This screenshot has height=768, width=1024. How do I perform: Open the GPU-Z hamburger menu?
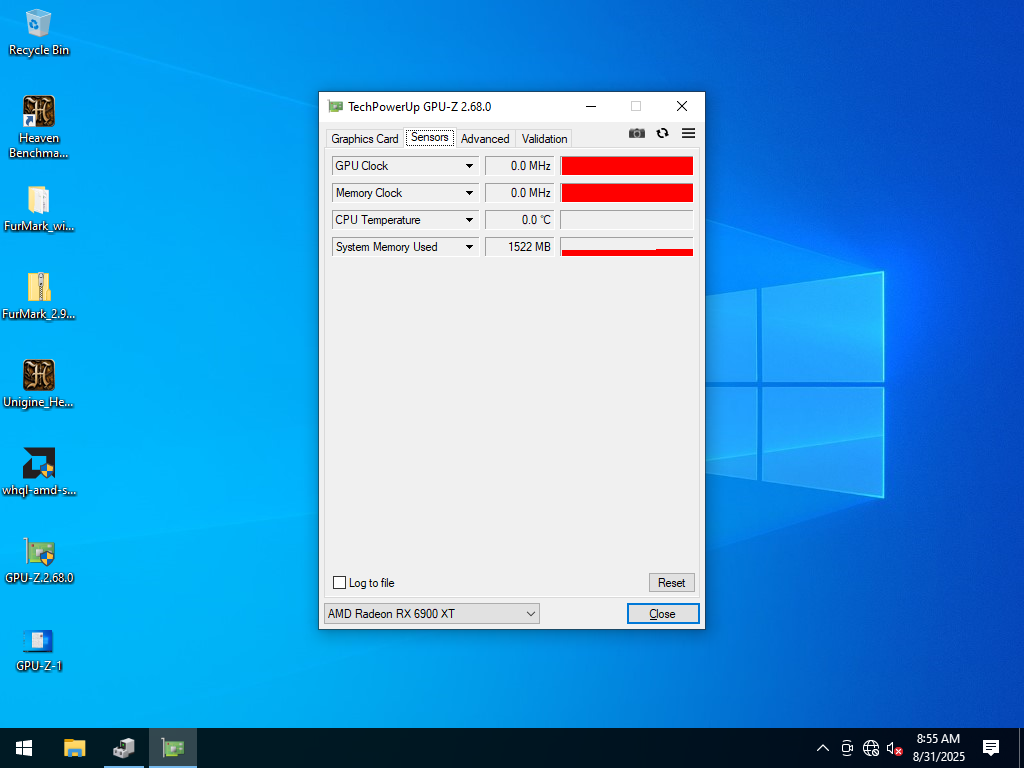point(688,133)
